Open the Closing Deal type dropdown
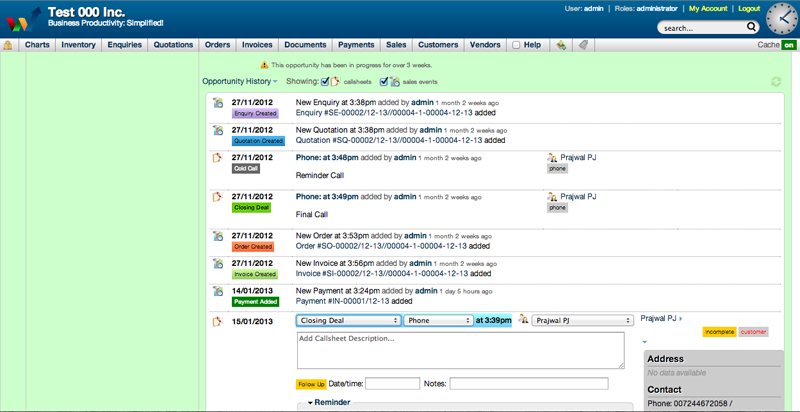The width and height of the screenshot is (800, 412). coord(348,320)
